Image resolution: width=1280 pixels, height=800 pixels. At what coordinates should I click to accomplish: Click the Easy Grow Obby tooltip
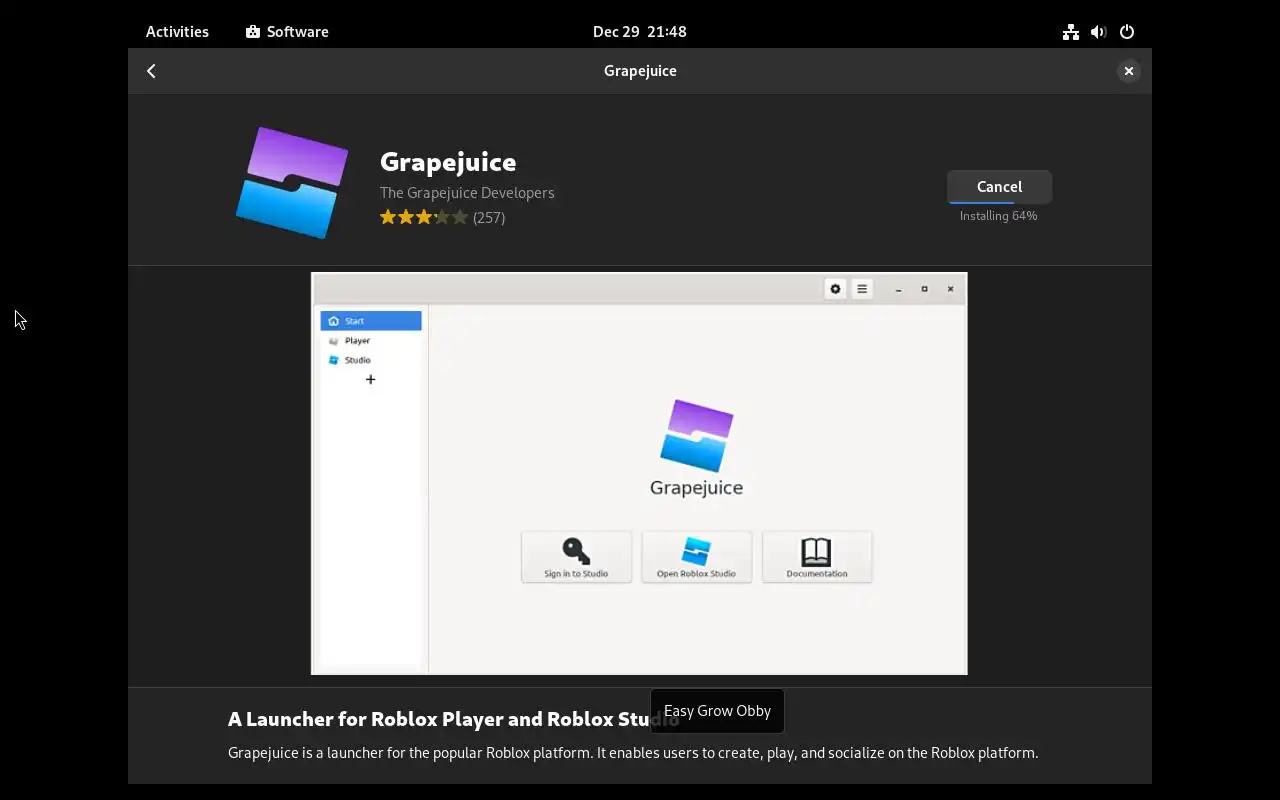click(x=717, y=711)
